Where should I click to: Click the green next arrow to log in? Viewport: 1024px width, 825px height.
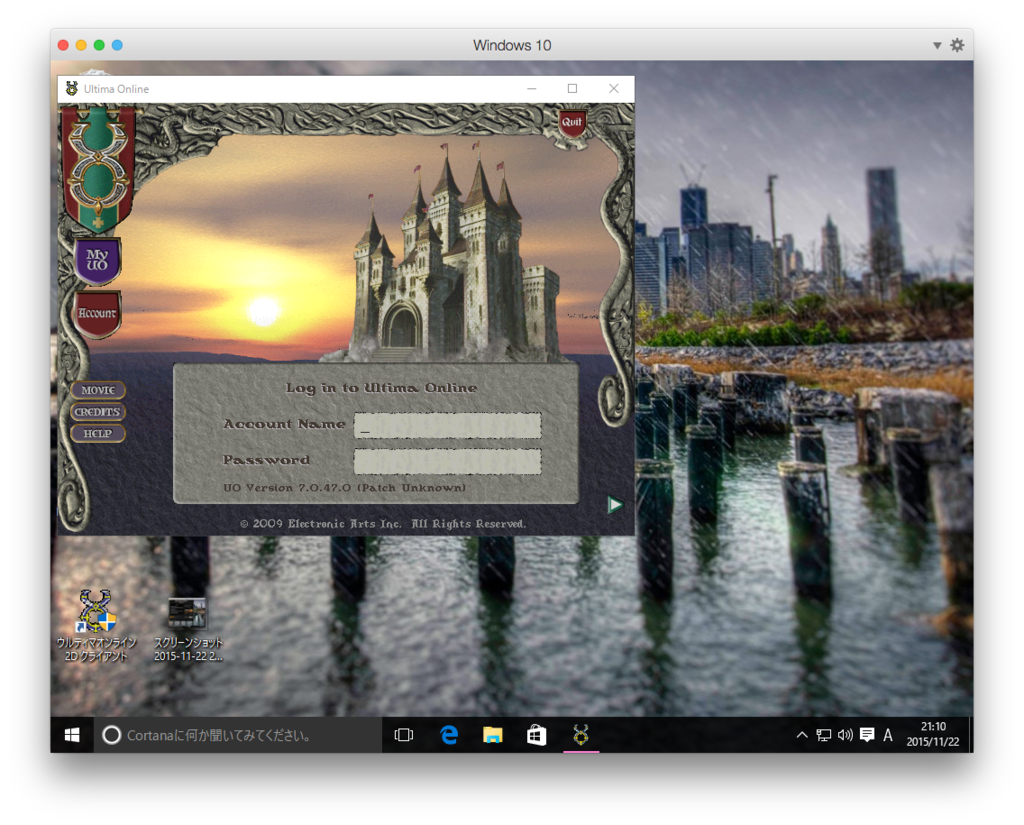615,504
